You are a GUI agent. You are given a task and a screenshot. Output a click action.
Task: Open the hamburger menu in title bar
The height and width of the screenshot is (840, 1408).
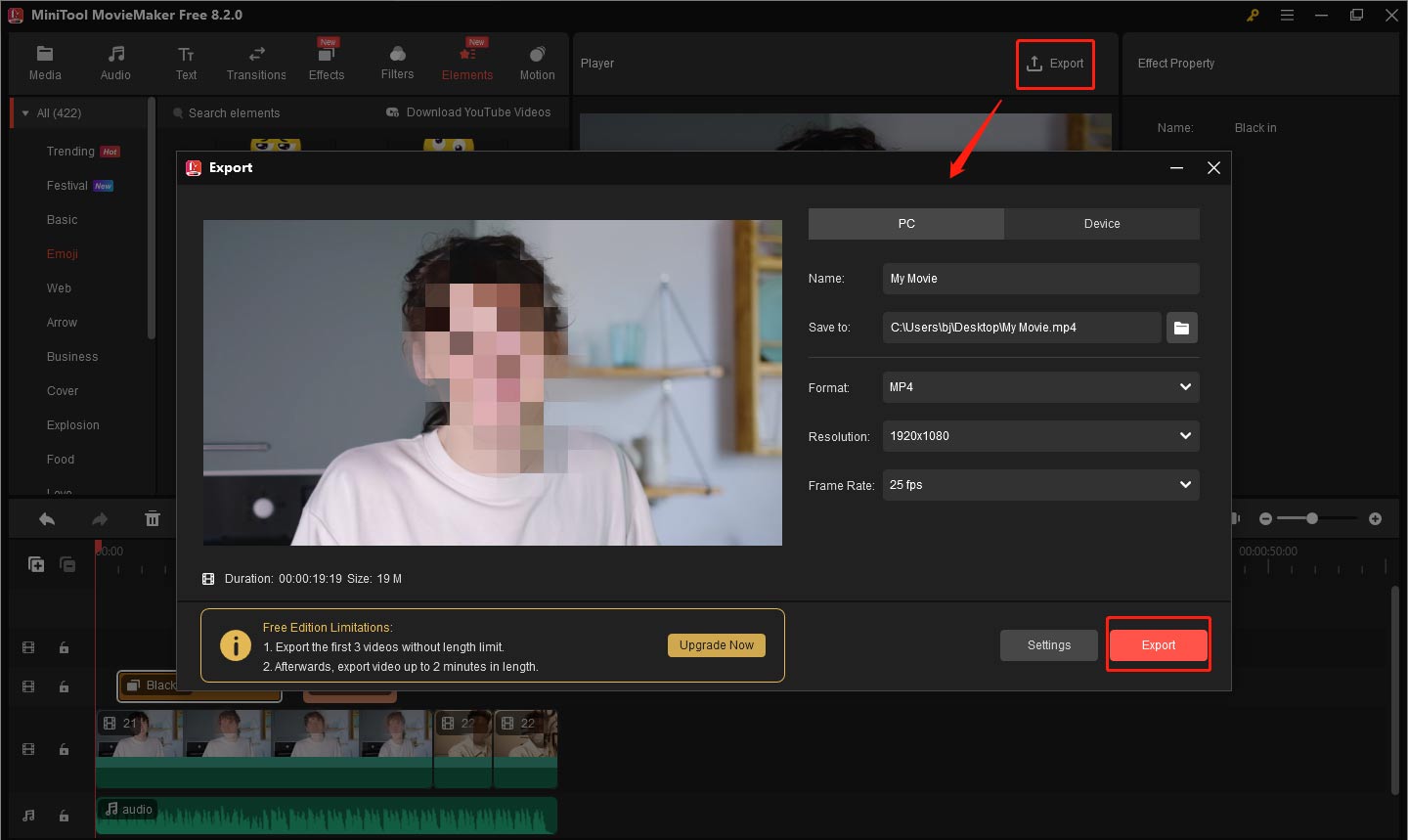(x=1288, y=15)
